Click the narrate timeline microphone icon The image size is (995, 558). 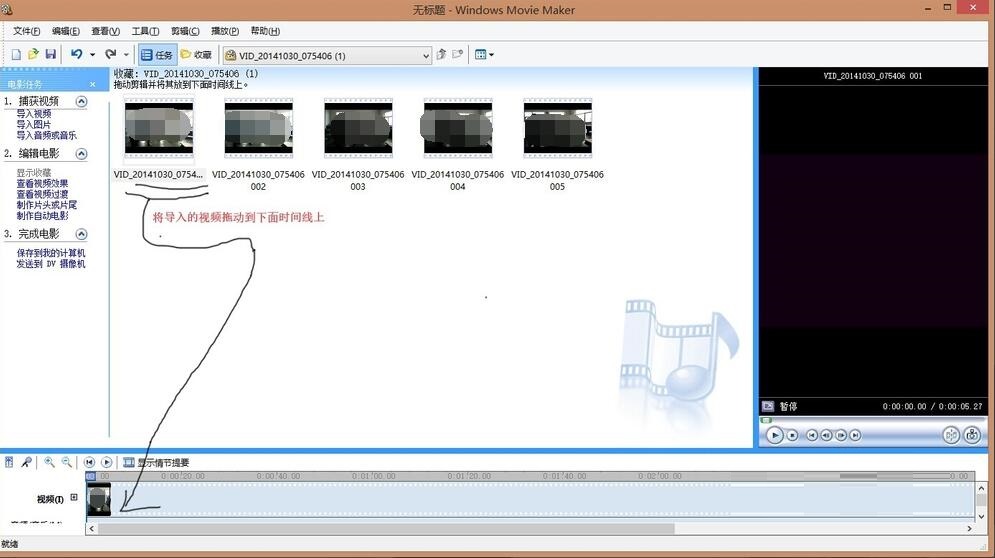(26, 462)
